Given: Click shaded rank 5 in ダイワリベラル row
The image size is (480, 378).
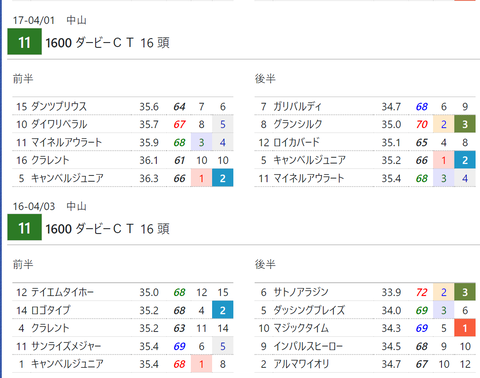Looking at the screenshot, I should (223, 124).
